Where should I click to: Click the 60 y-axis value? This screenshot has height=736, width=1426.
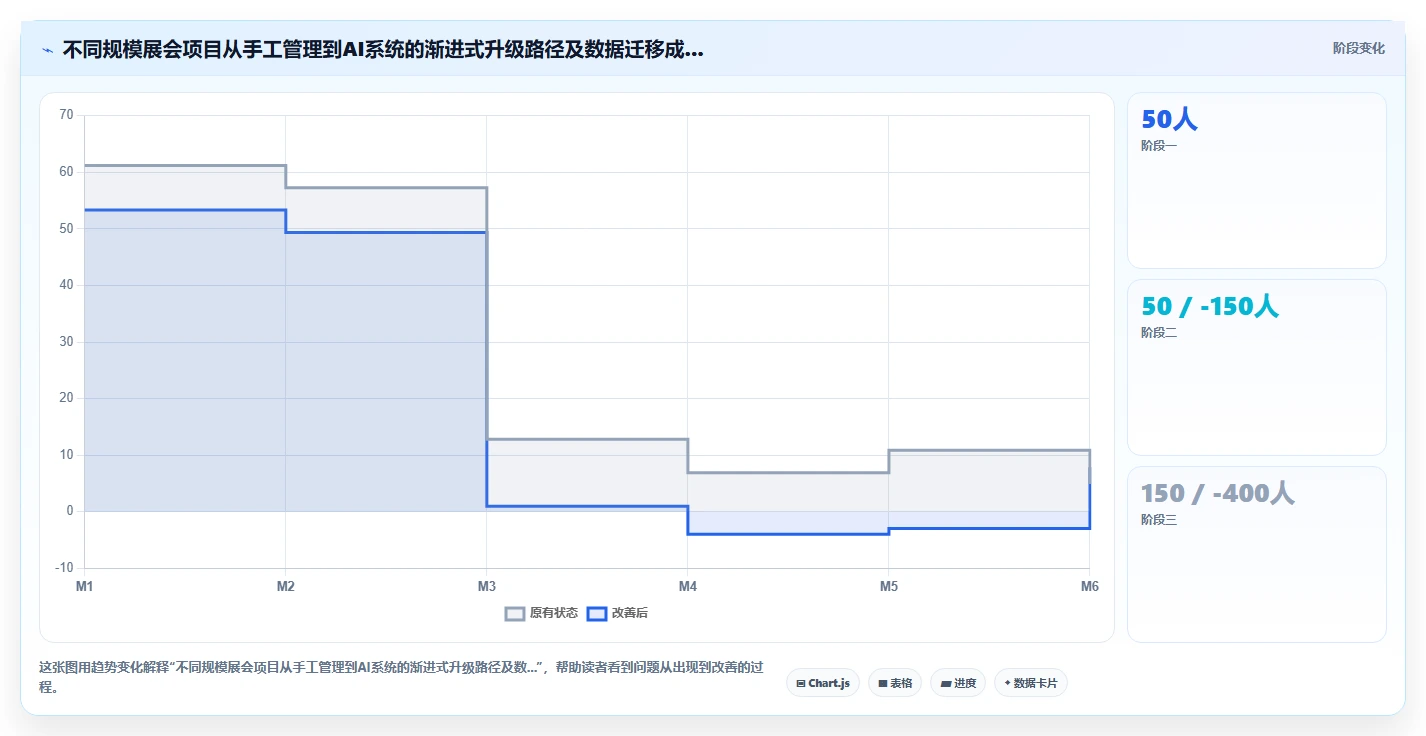click(x=66, y=172)
